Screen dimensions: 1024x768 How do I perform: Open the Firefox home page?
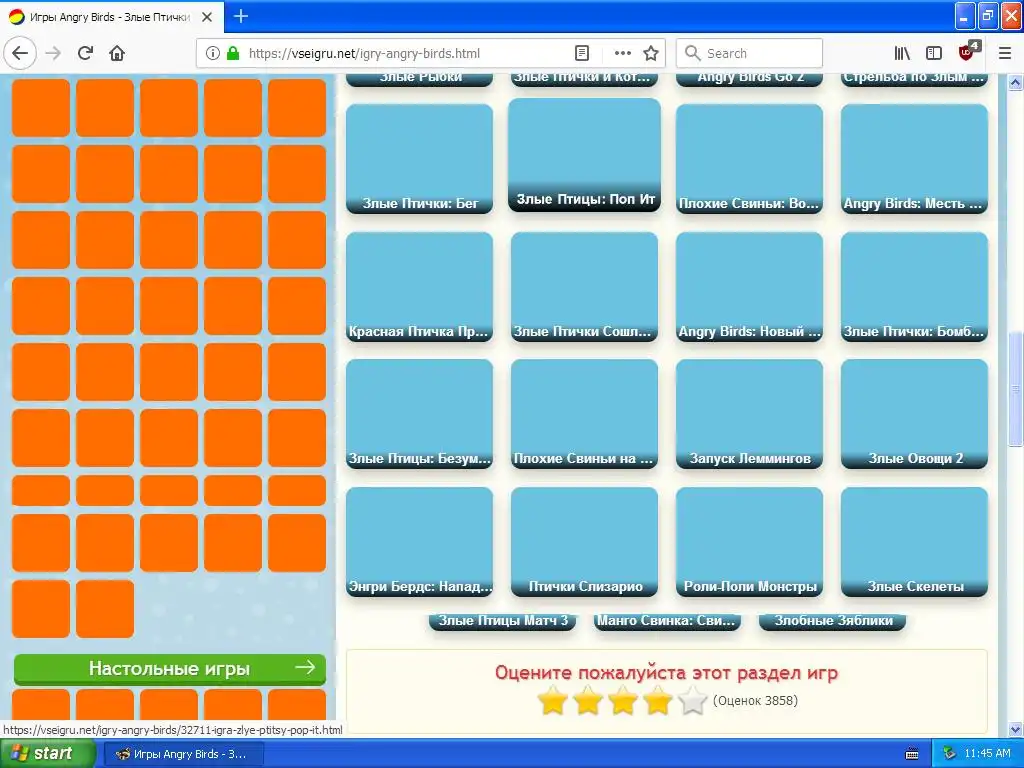pos(117,53)
